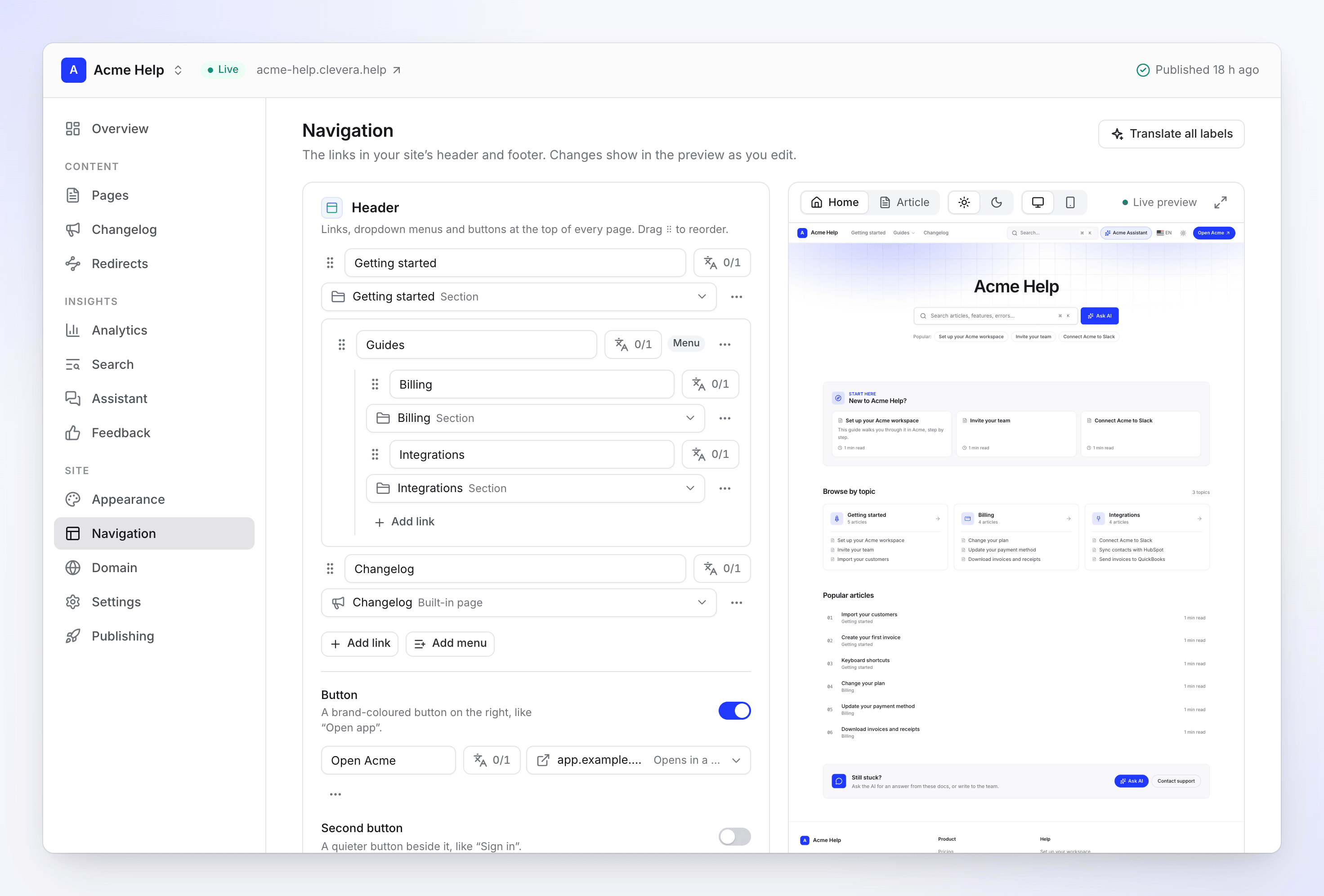Image resolution: width=1324 pixels, height=896 pixels.
Task: Enable the Second button toggle
Action: point(734,837)
